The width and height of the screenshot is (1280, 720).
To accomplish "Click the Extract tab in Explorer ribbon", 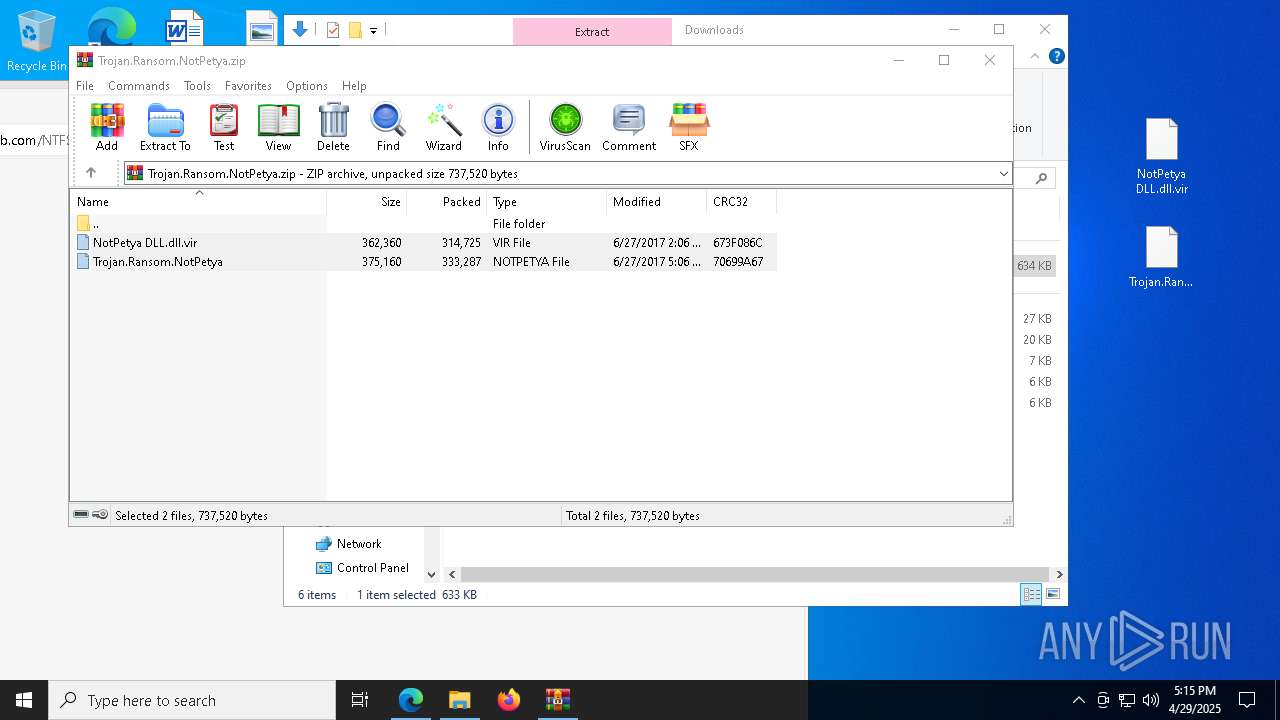I will pyautogui.click(x=592, y=32).
